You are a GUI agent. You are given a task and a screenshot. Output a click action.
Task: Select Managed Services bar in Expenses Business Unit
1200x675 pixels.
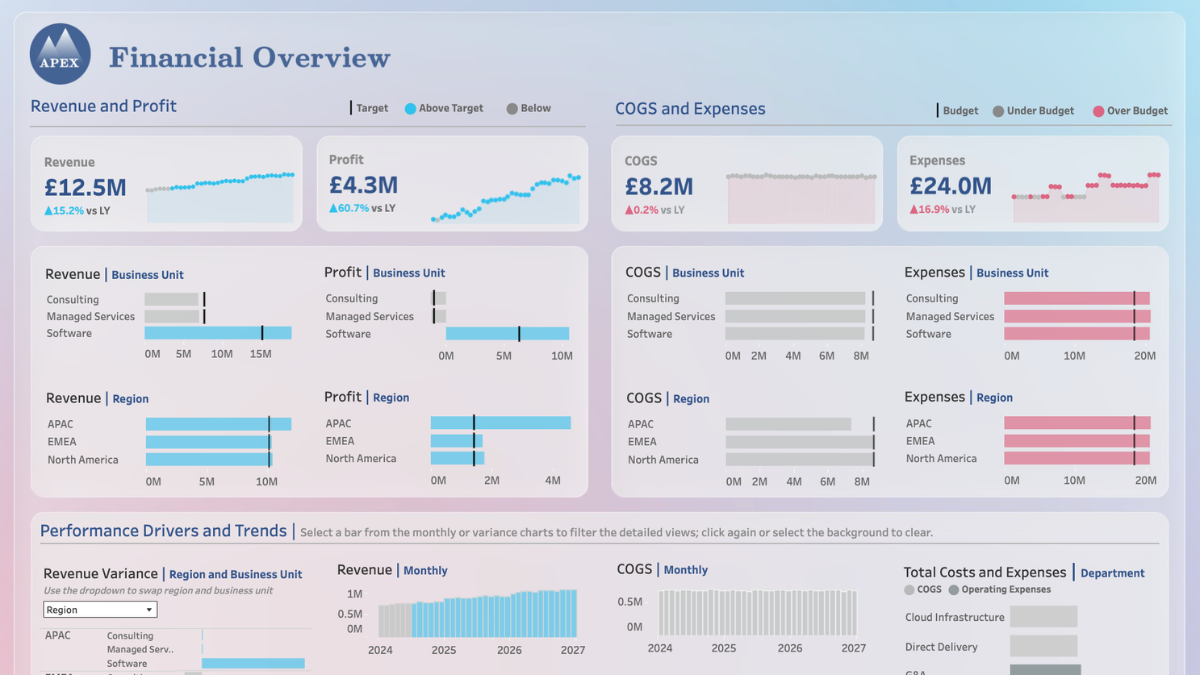[1077, 316]
